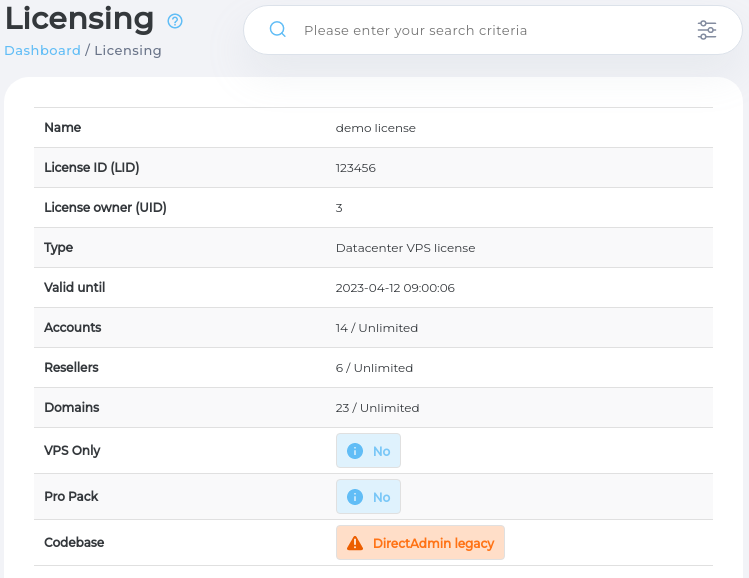Click the DirectAdmin legacy badge text
The height and width of the screenshot is (578, 749).
coord(433,543)
